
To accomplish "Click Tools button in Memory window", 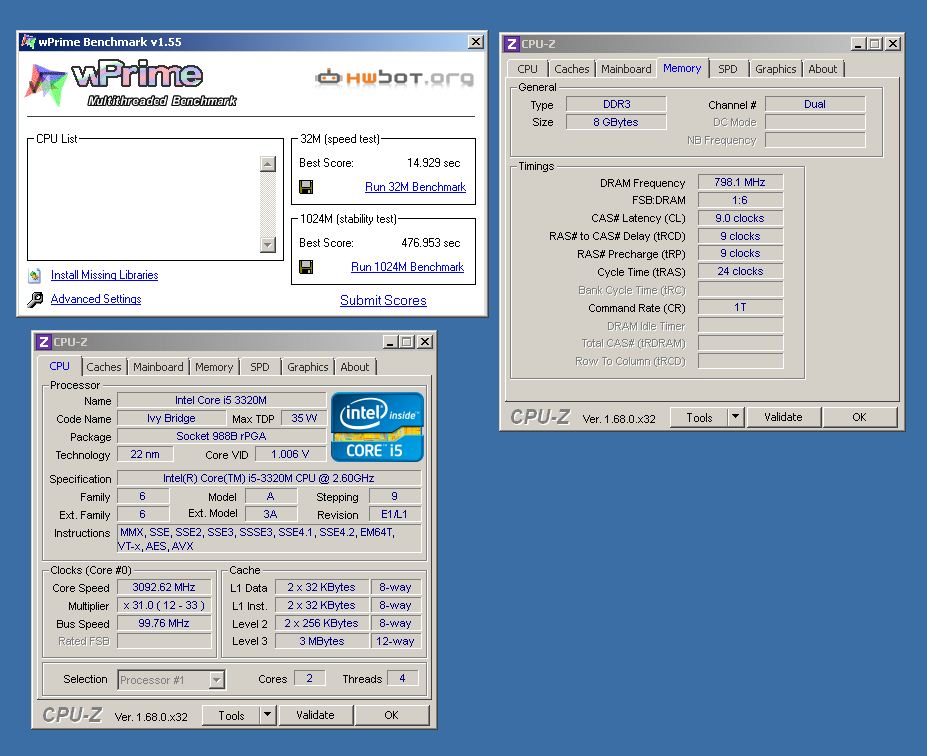I will pyautogui.click(x=699, y=417).
